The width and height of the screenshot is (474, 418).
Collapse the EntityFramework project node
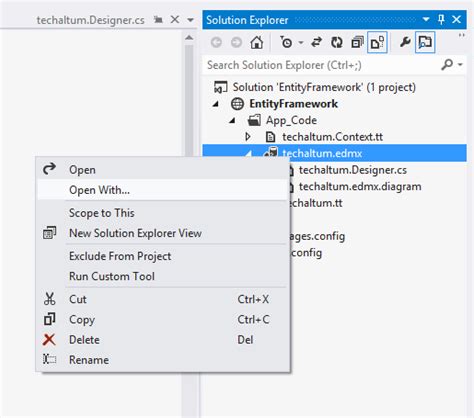[x=216, y=104]
